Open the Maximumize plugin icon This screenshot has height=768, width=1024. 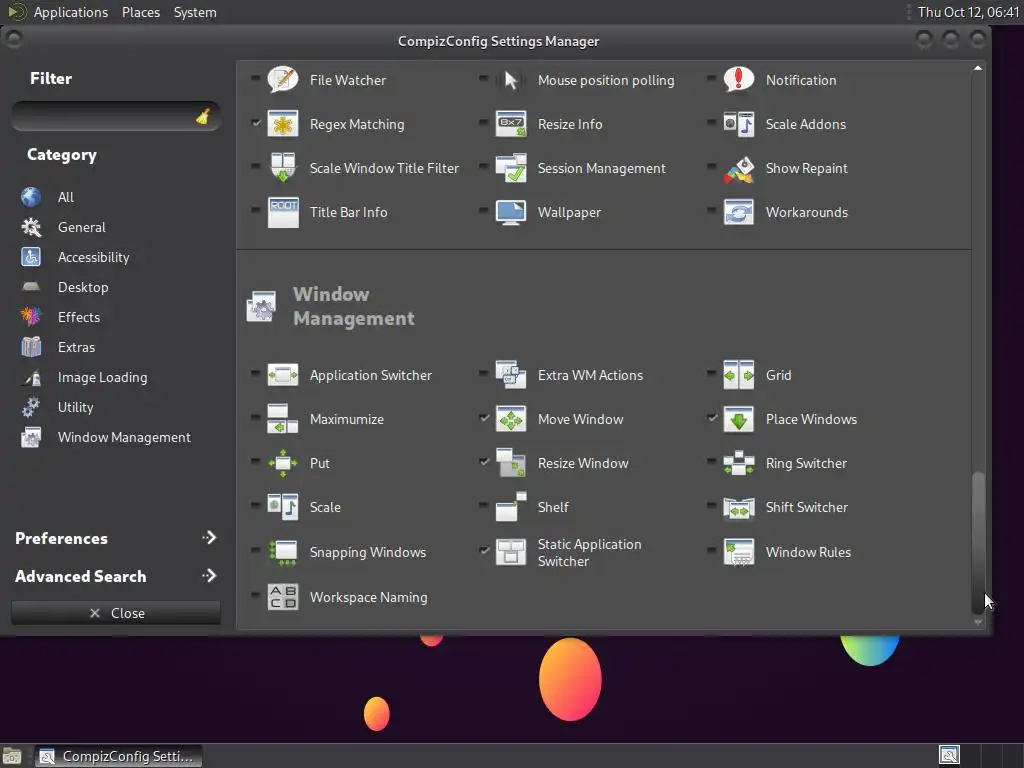pos(283,419)
